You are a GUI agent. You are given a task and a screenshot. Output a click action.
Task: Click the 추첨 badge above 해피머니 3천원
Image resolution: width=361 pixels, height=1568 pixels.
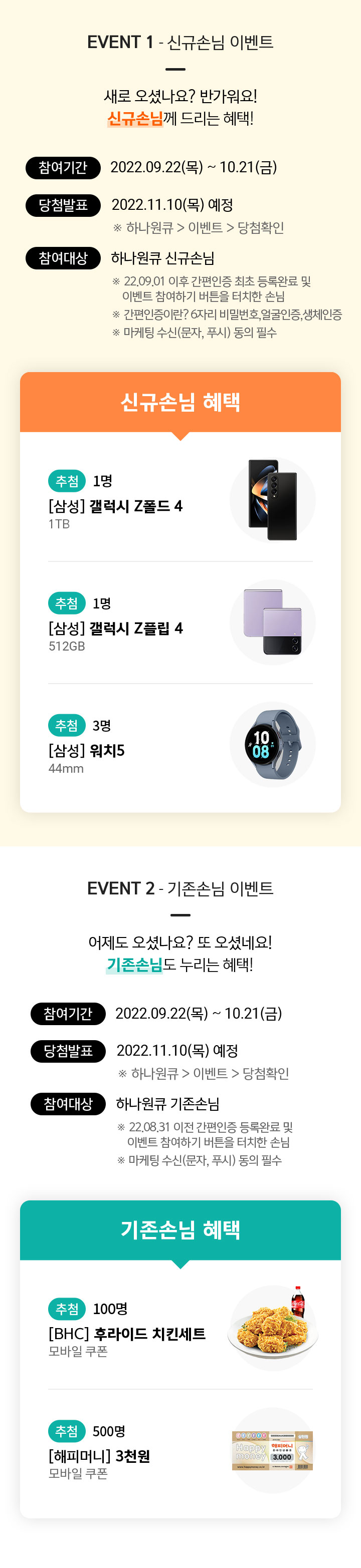pos(67,1431)
